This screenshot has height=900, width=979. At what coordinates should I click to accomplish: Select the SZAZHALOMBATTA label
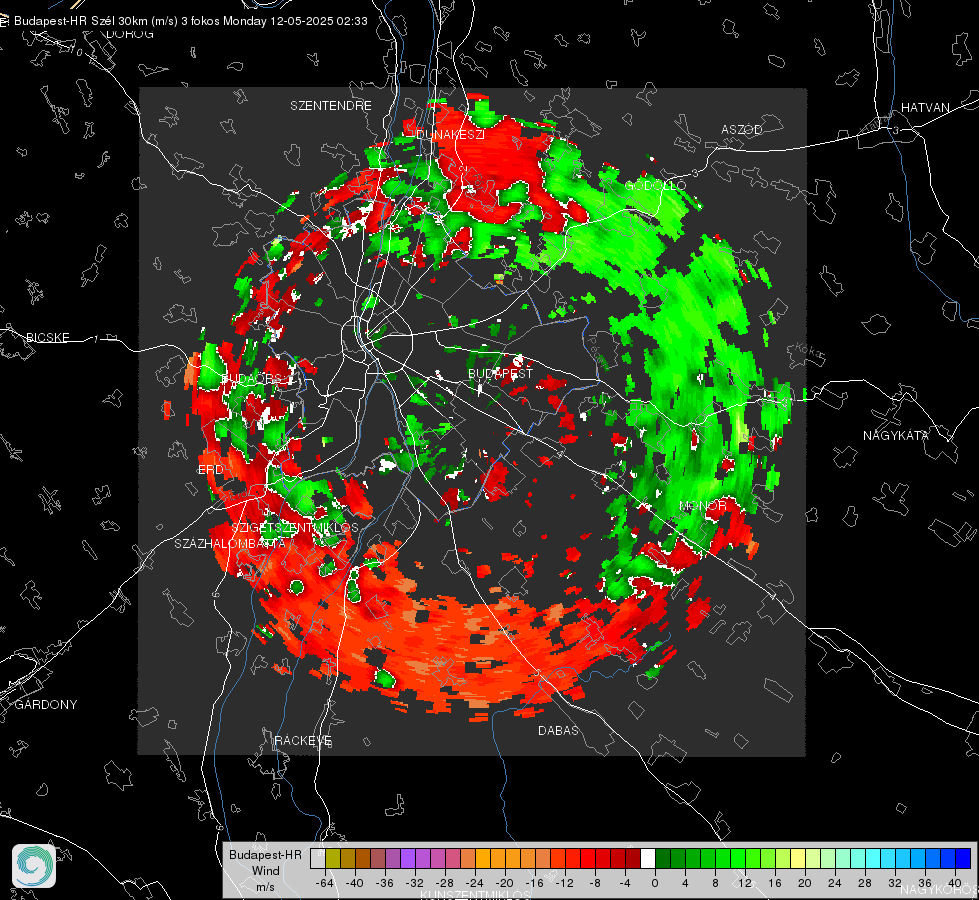[x=230, y=543]
